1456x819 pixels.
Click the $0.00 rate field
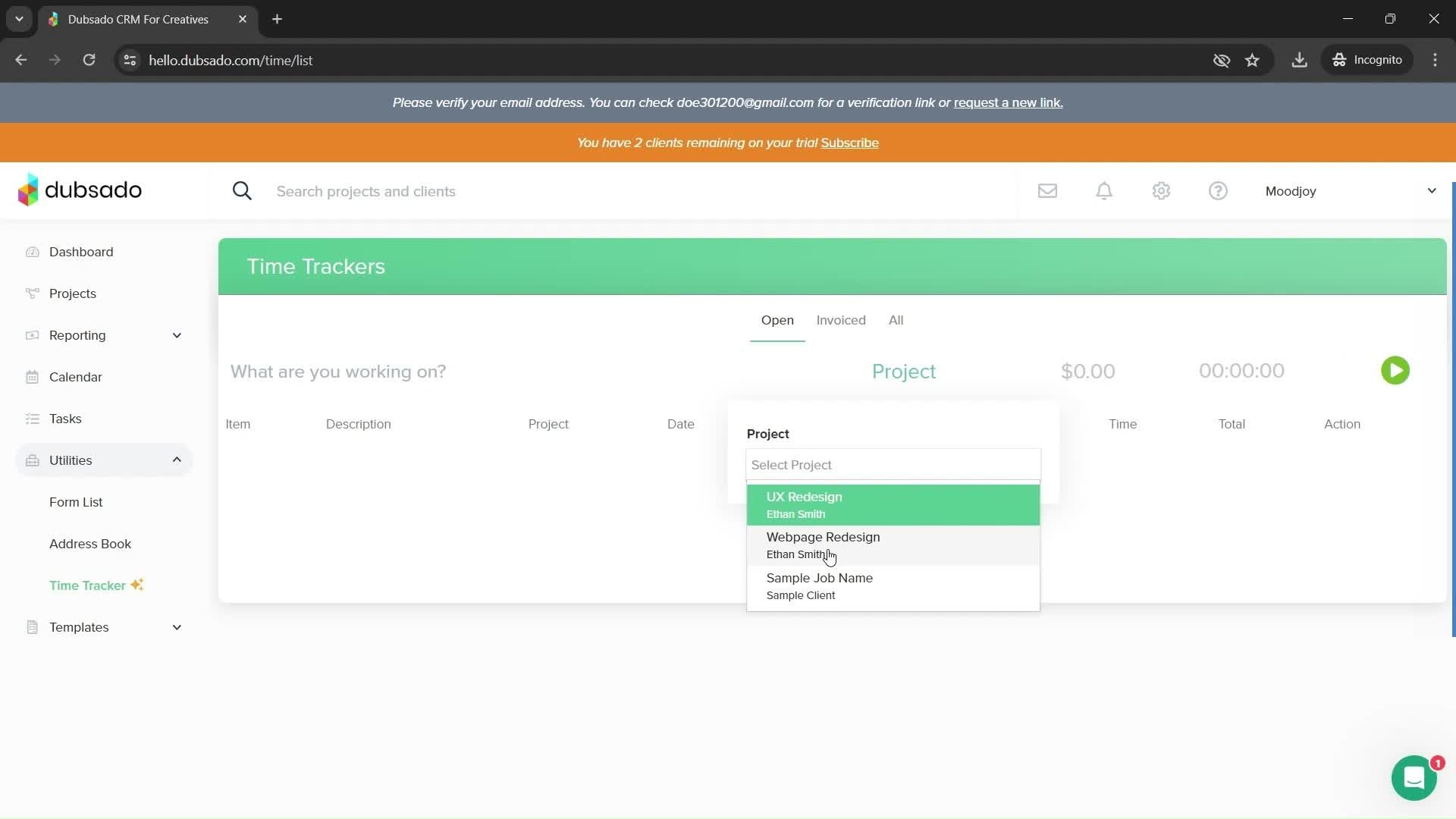pyautogui.click(x=1087, y=371)
